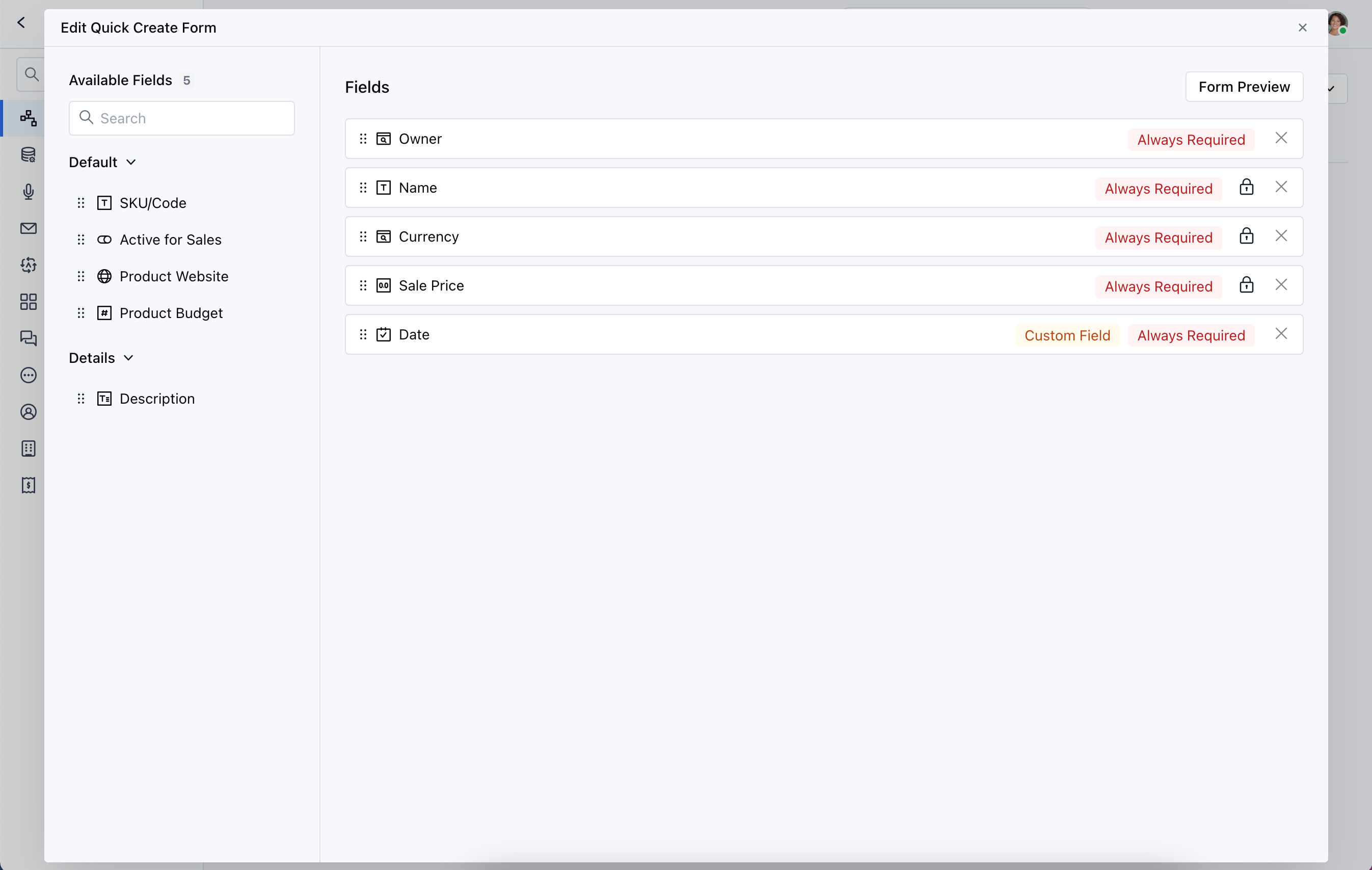Open the invoices receipt icon in the sidebar
1372x870 pixels.
coord(29,485)
